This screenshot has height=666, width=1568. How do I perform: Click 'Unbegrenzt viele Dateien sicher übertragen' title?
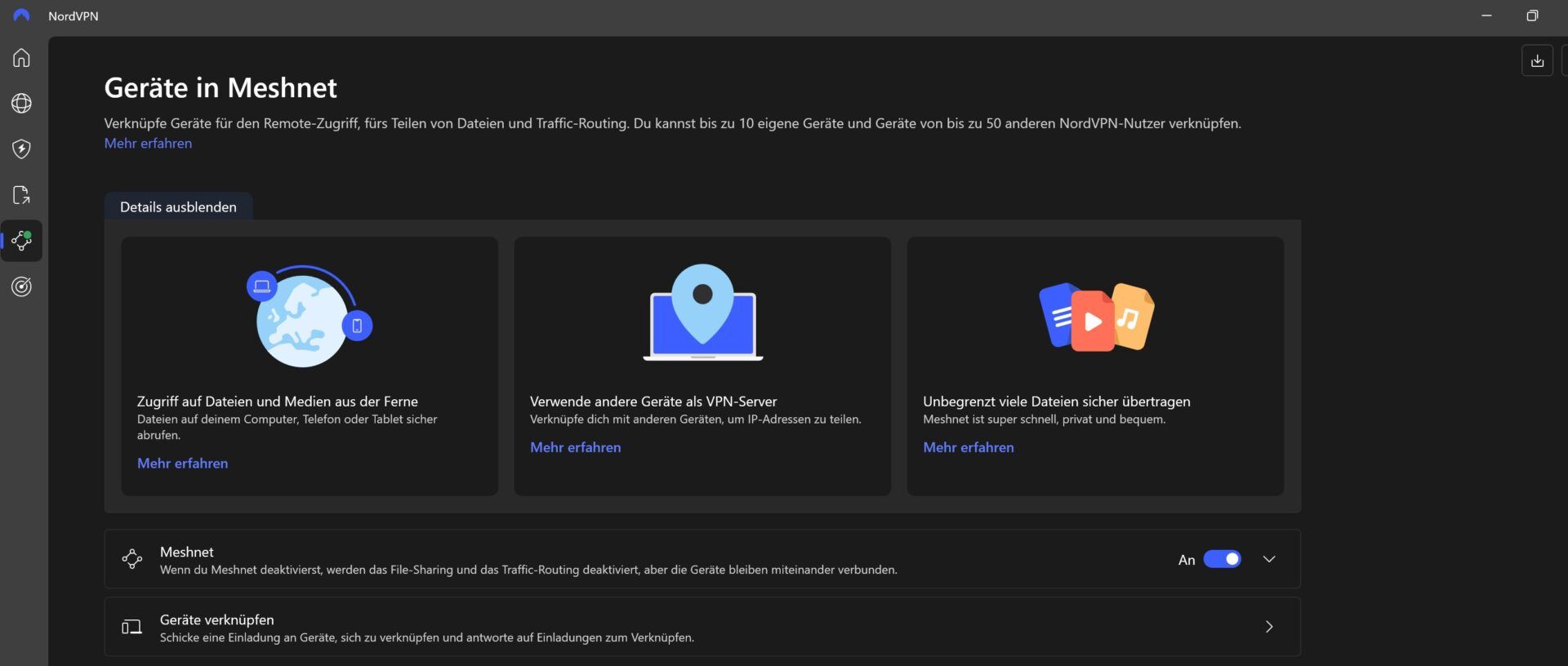pyautogui.click(x=1056, y=402)
